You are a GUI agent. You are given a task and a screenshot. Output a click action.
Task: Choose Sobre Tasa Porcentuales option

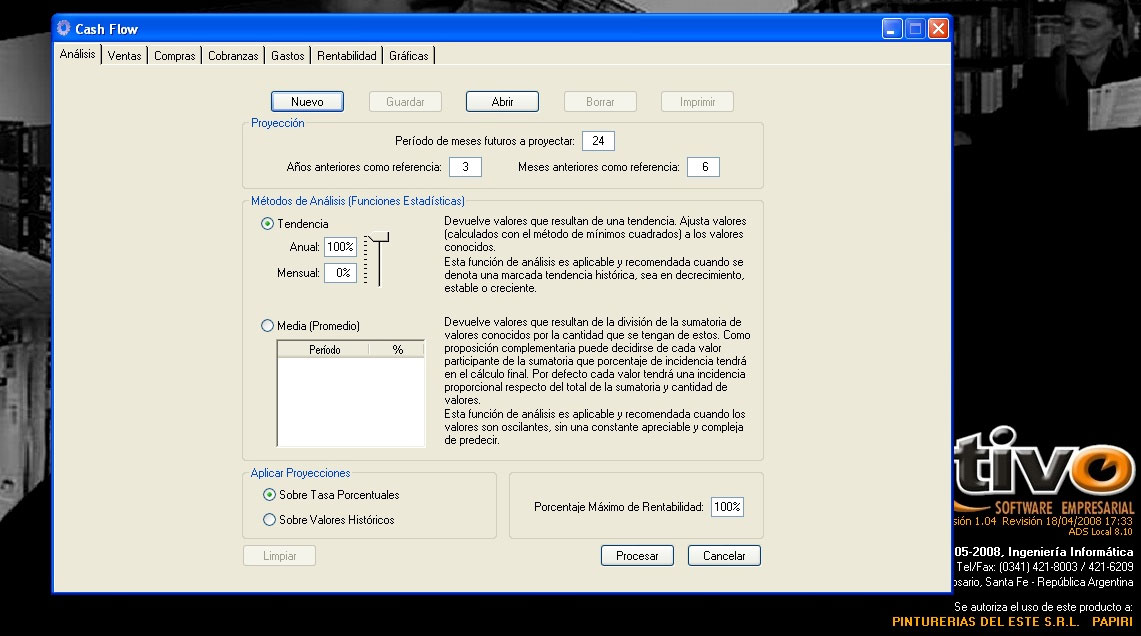pos(269,495)
